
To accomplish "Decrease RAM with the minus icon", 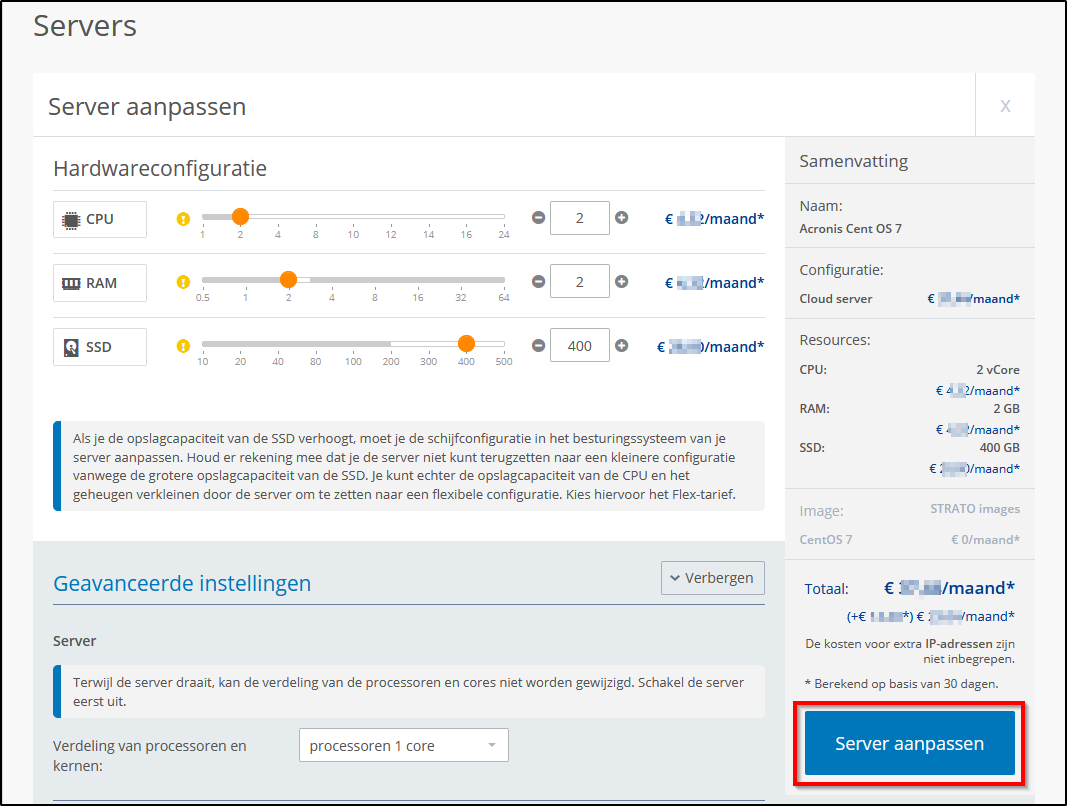I will 538,281.
